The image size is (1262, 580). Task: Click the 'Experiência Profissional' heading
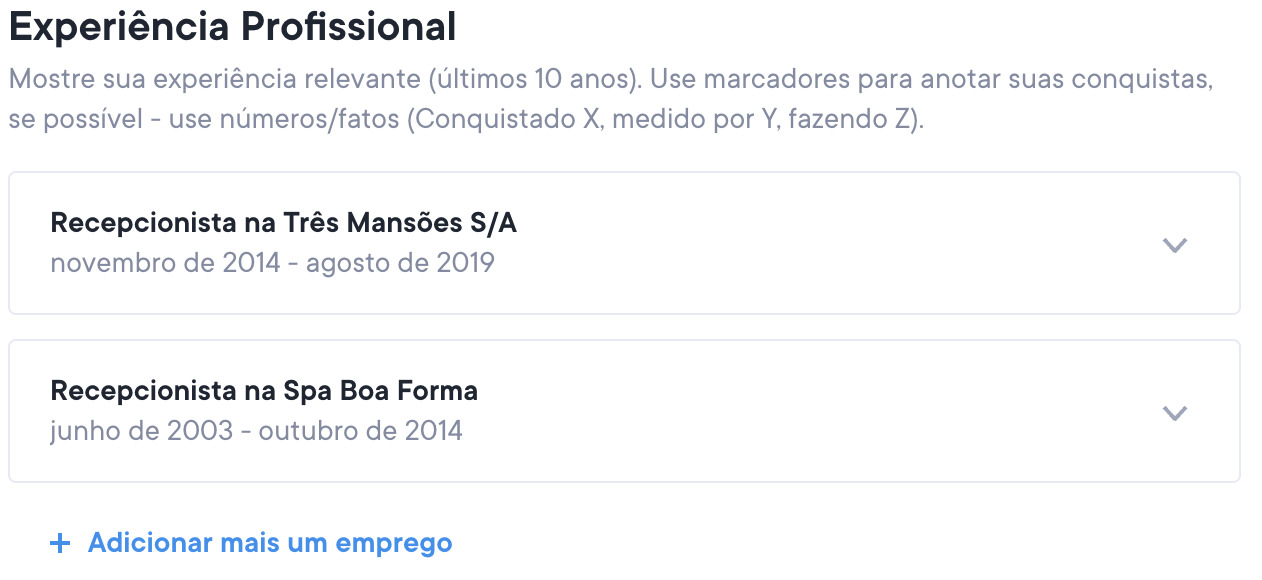pyautogui.click(x=232, y=27)
